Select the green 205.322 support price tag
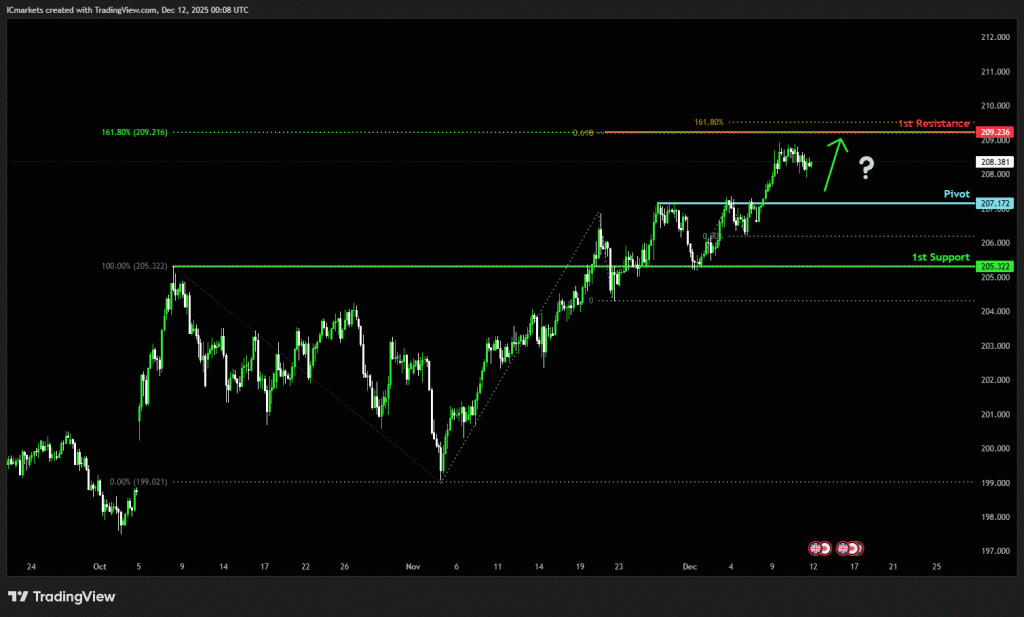Image resolution: width=1024 pixels, height=617 pixels. coord(996,266)
